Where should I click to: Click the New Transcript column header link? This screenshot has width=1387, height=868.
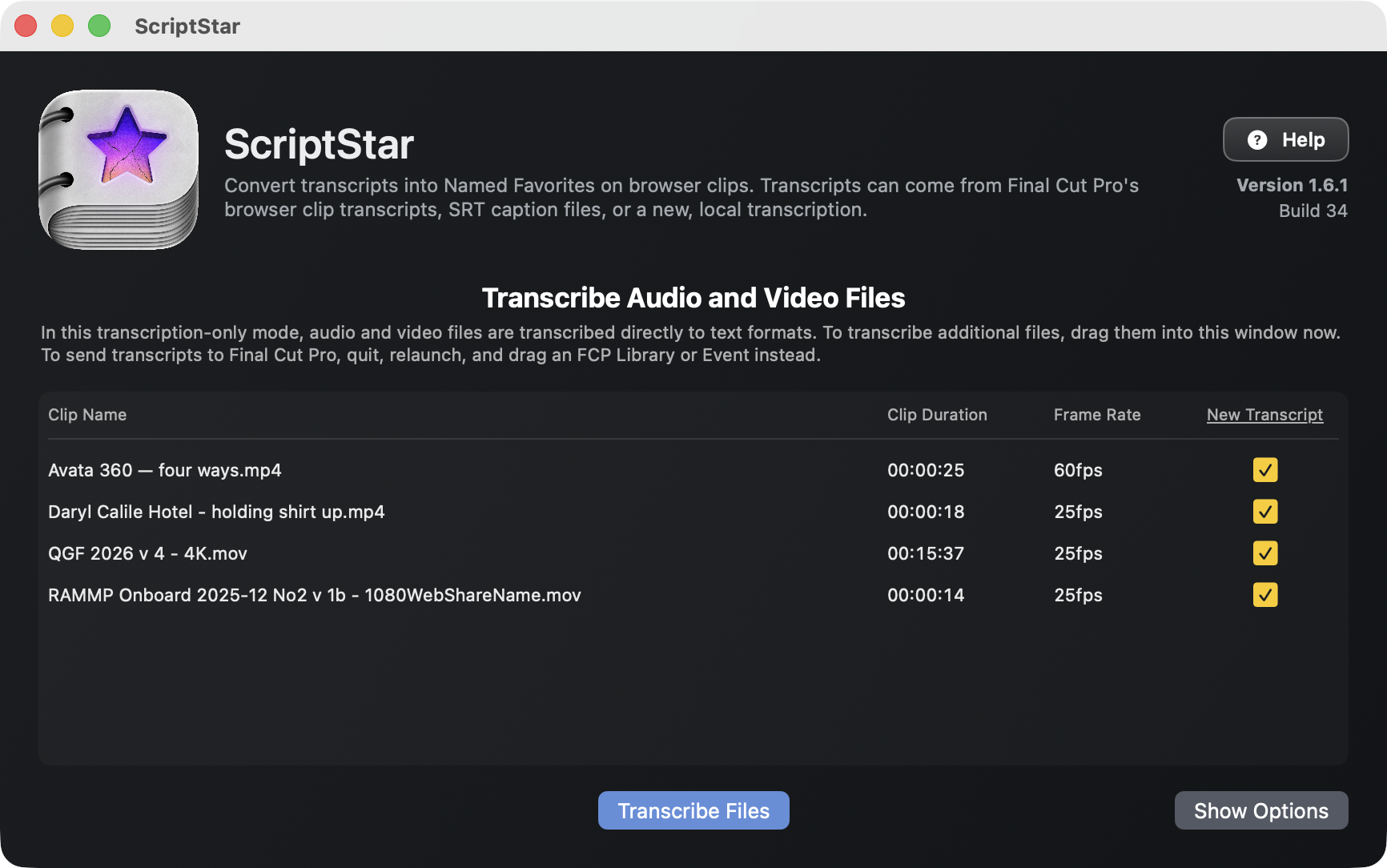1264,415
